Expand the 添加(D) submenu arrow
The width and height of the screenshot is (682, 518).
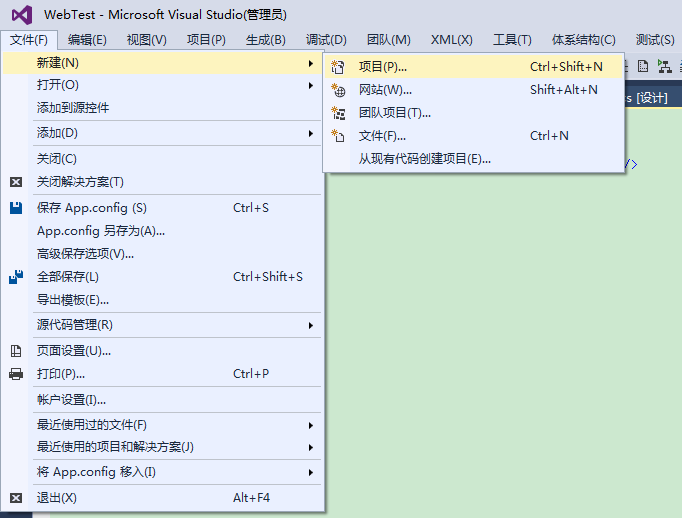point(311,133)
